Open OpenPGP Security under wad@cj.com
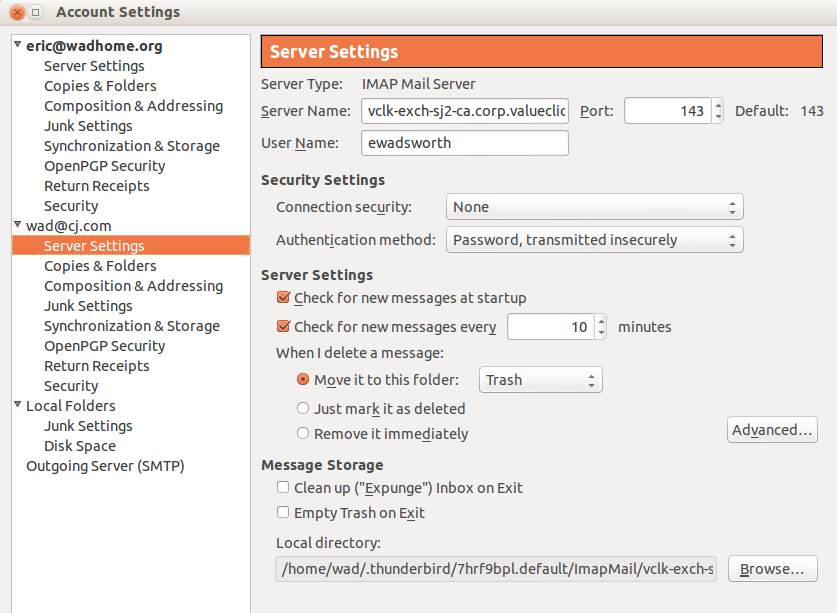Screen dimensions: 837x613 tap(104, 346)
